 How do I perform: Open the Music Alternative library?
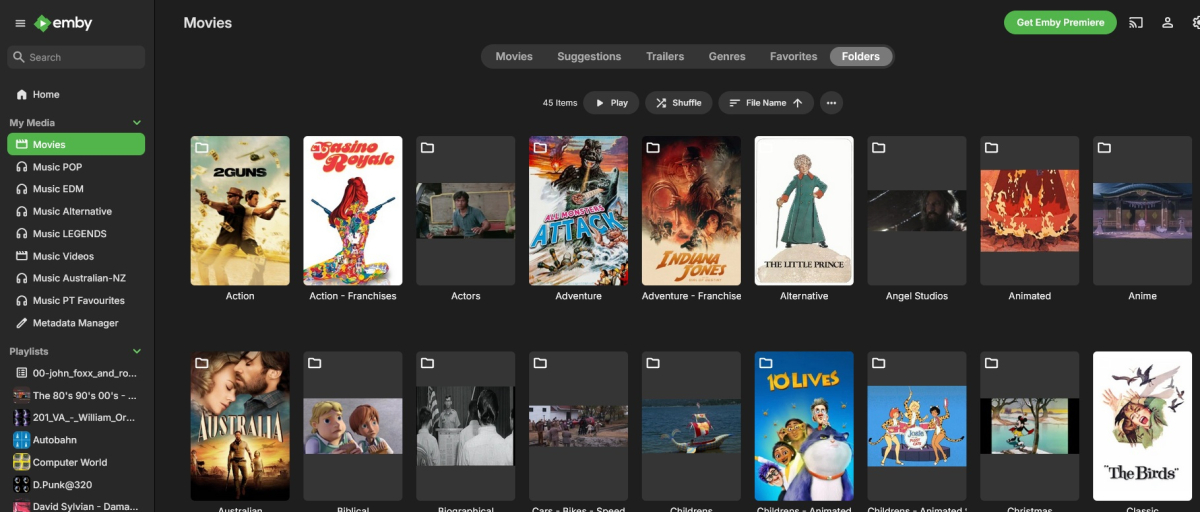pyautogui.click(x=76, y=211)
